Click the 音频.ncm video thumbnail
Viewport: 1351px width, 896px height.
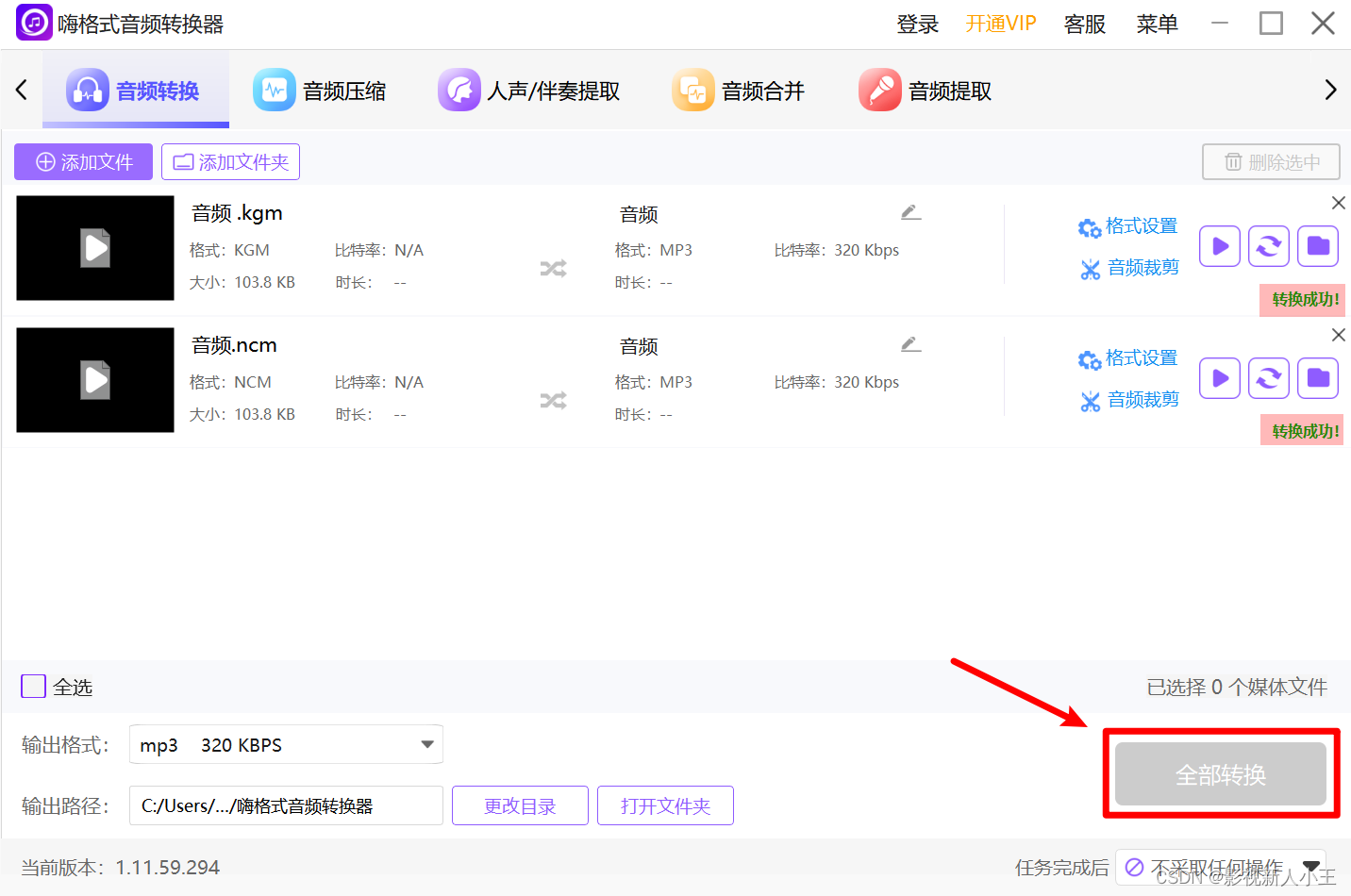click(95, 380)
